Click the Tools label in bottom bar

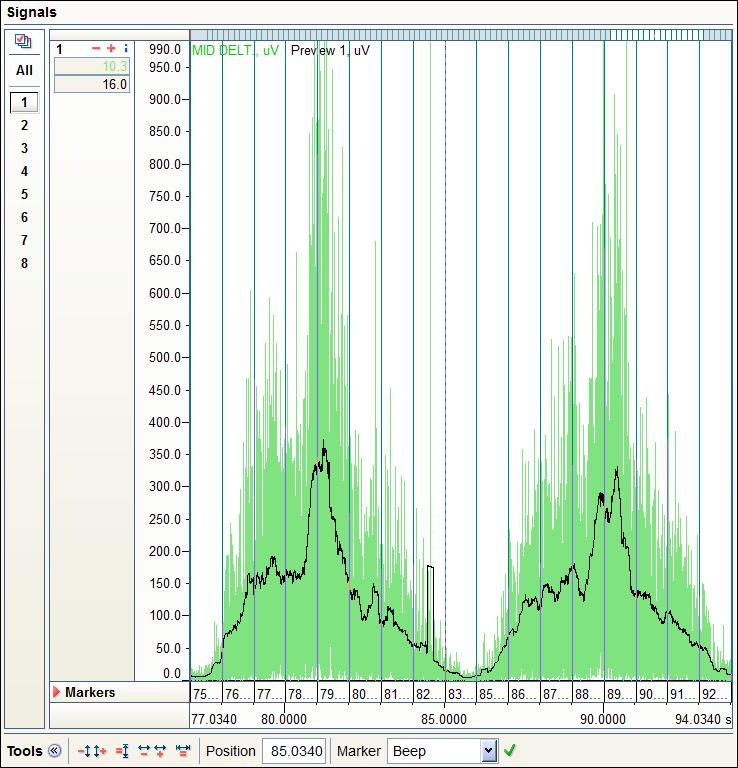pos(24,750)
